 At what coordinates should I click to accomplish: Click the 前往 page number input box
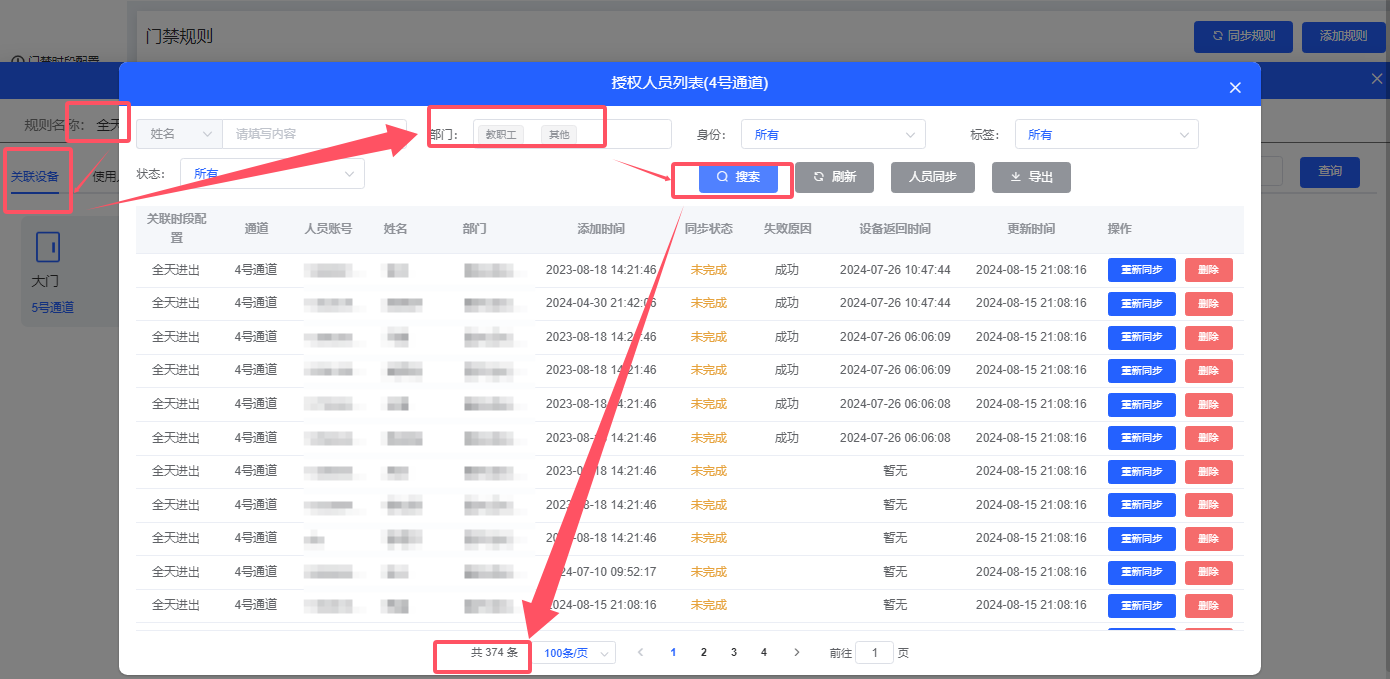point(875,653)
